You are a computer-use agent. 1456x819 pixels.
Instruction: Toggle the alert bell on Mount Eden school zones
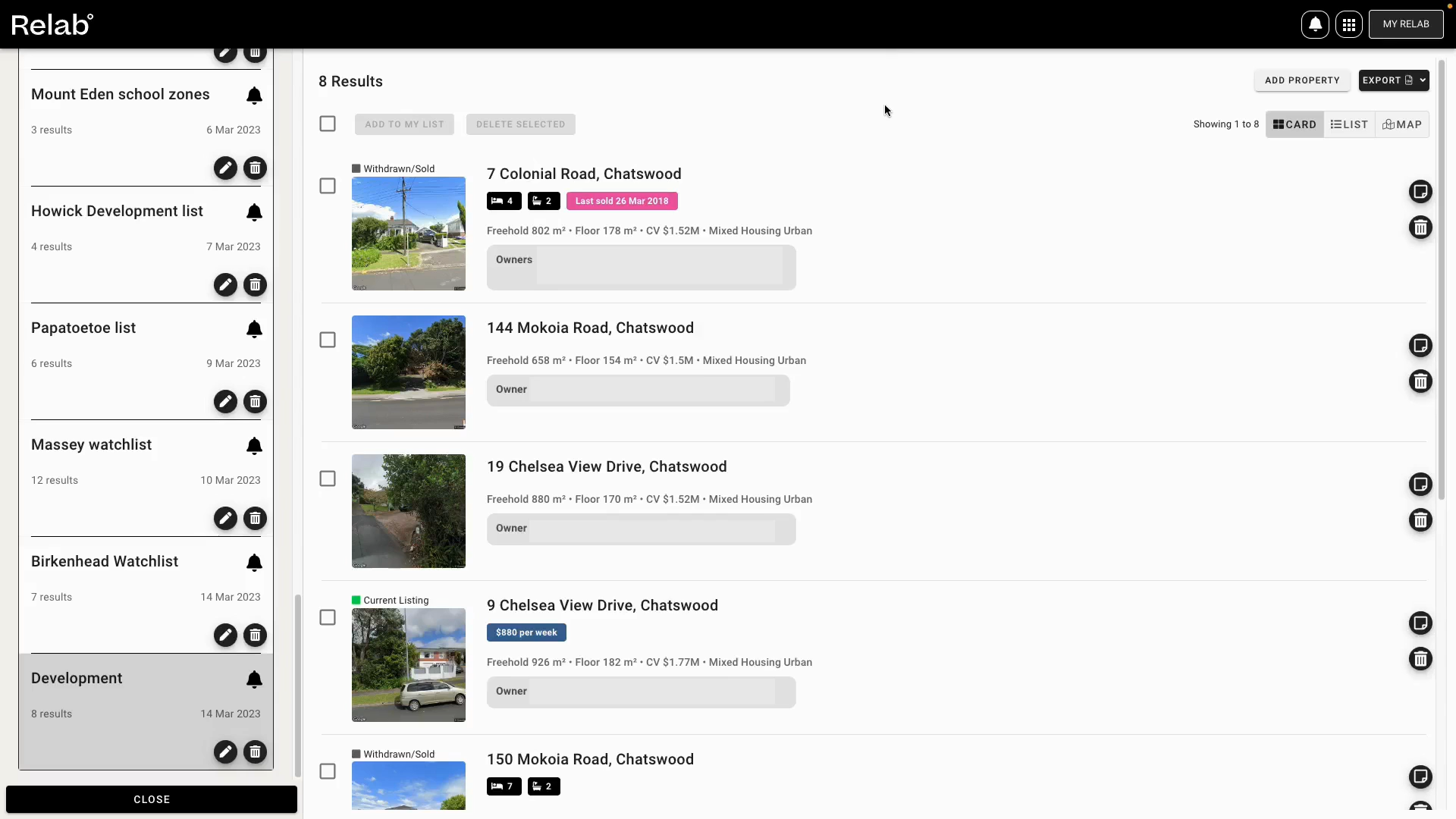(x=254, y=96)
